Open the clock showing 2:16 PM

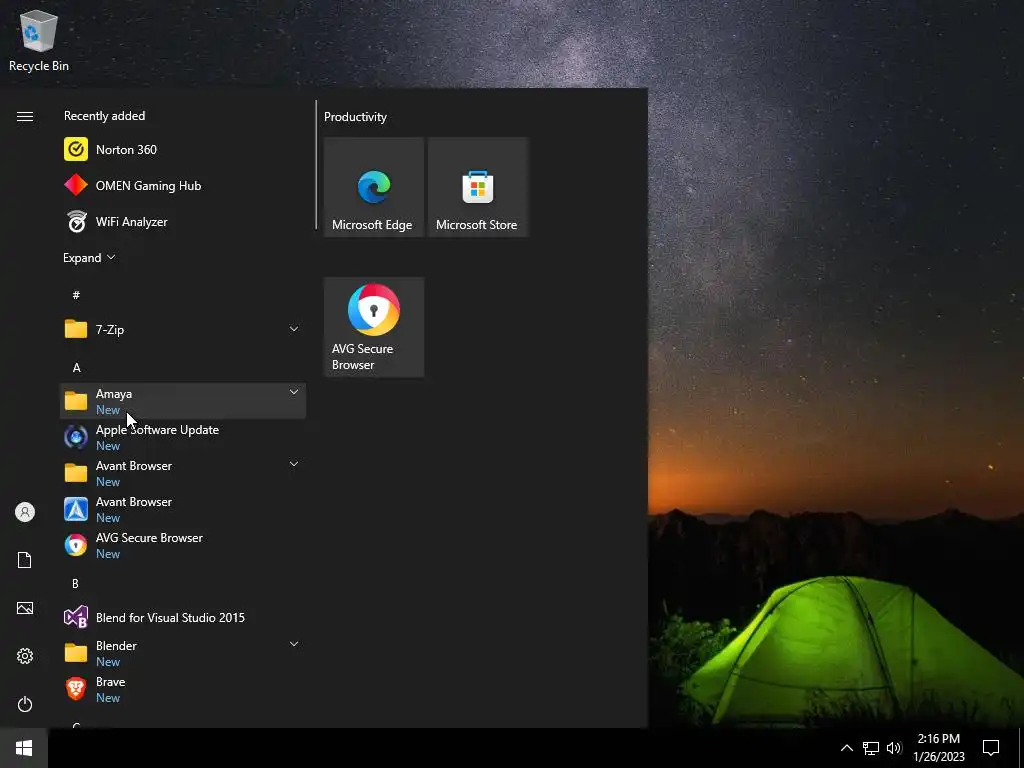click(938, 748)
